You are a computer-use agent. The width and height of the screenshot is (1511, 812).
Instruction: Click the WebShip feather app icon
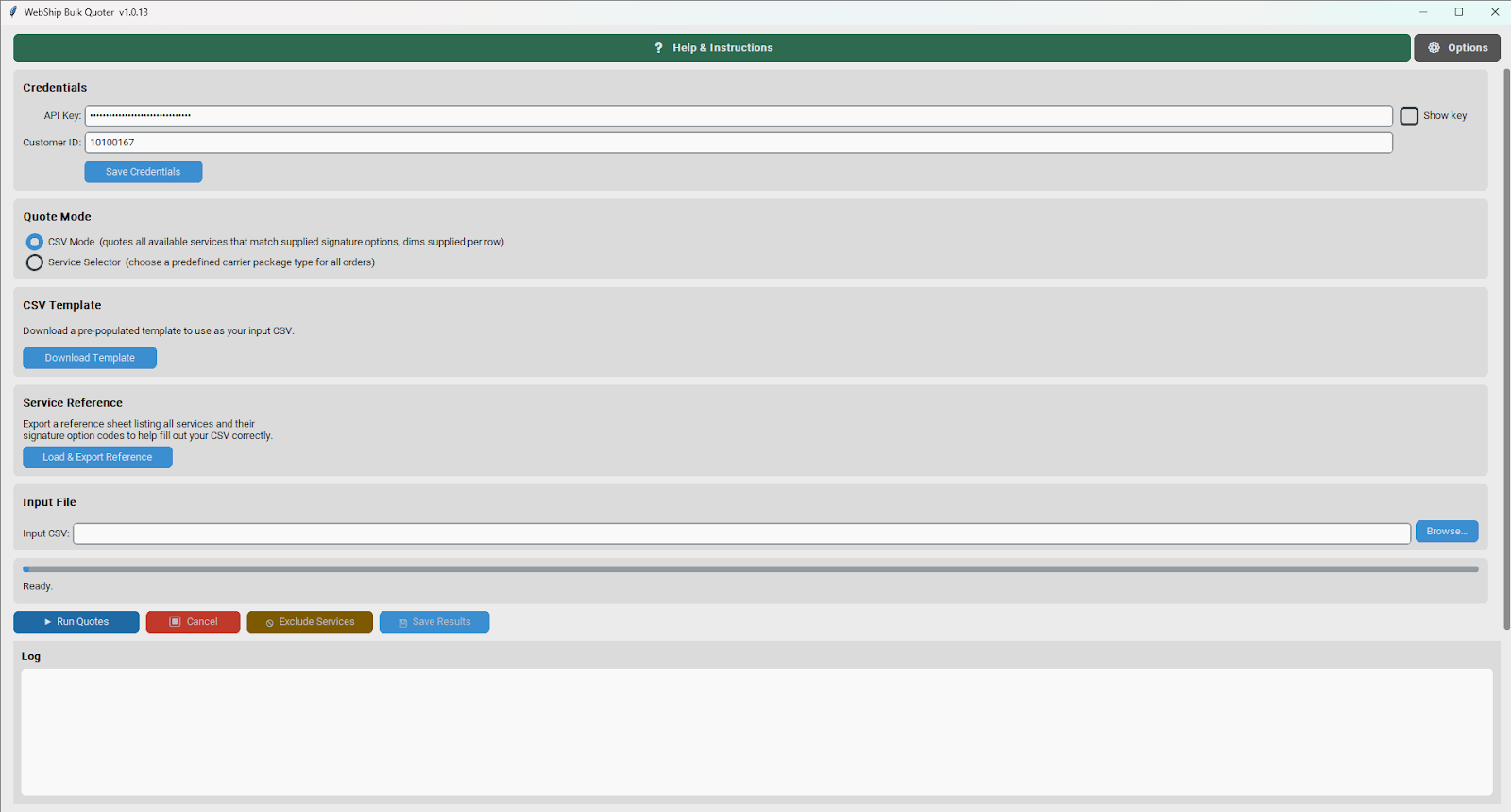pyautogui.click(x=13, y=12)
